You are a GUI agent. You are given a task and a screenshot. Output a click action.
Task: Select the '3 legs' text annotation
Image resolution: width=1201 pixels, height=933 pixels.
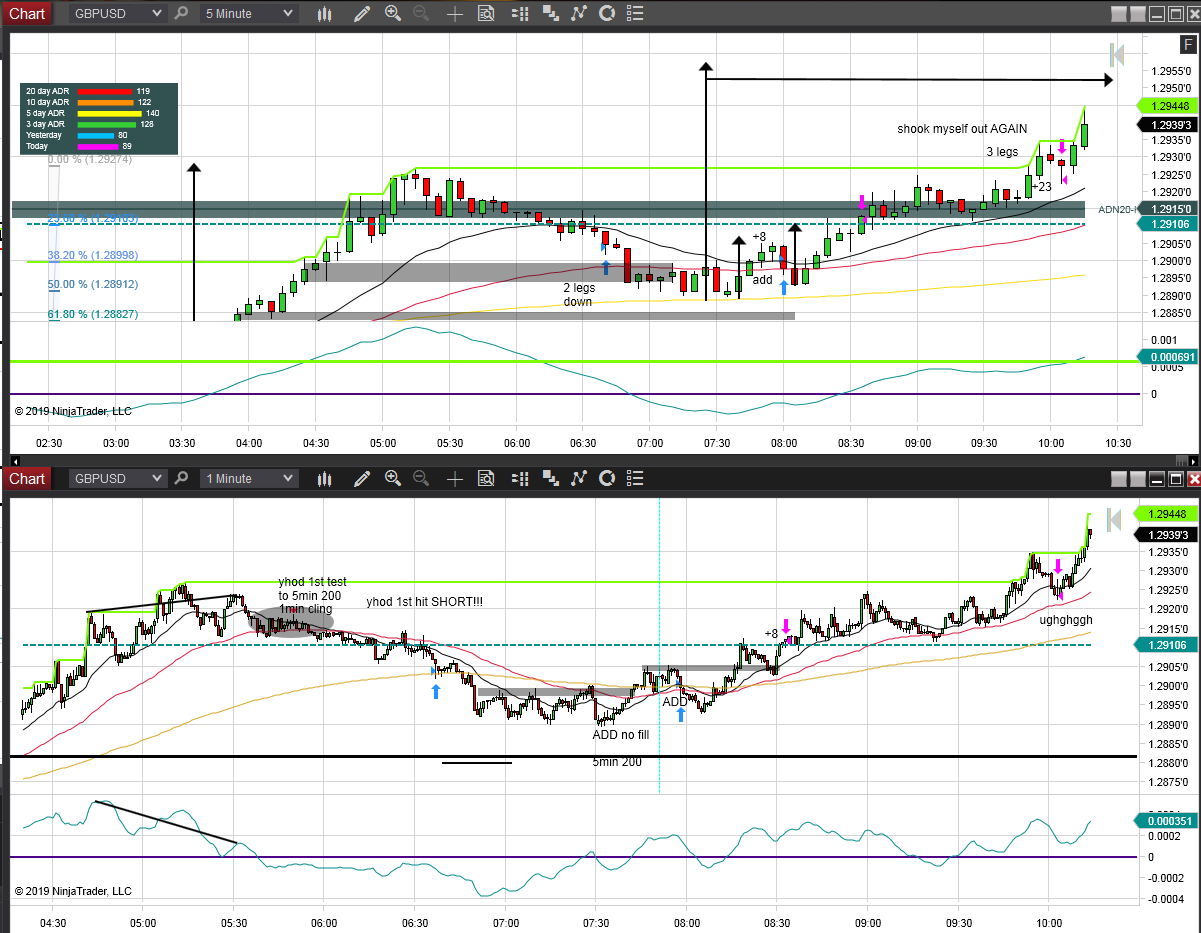click(x=1002, y=152)
